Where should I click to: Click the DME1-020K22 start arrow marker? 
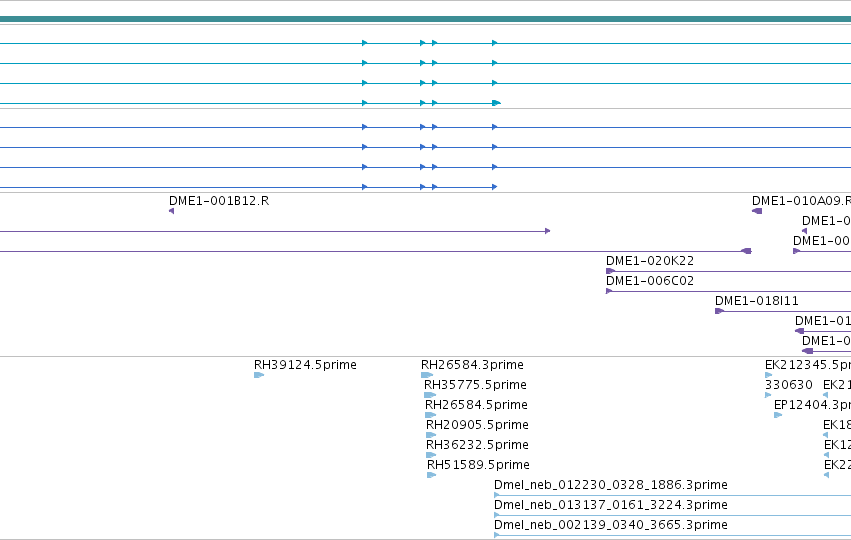pos(611,271)
